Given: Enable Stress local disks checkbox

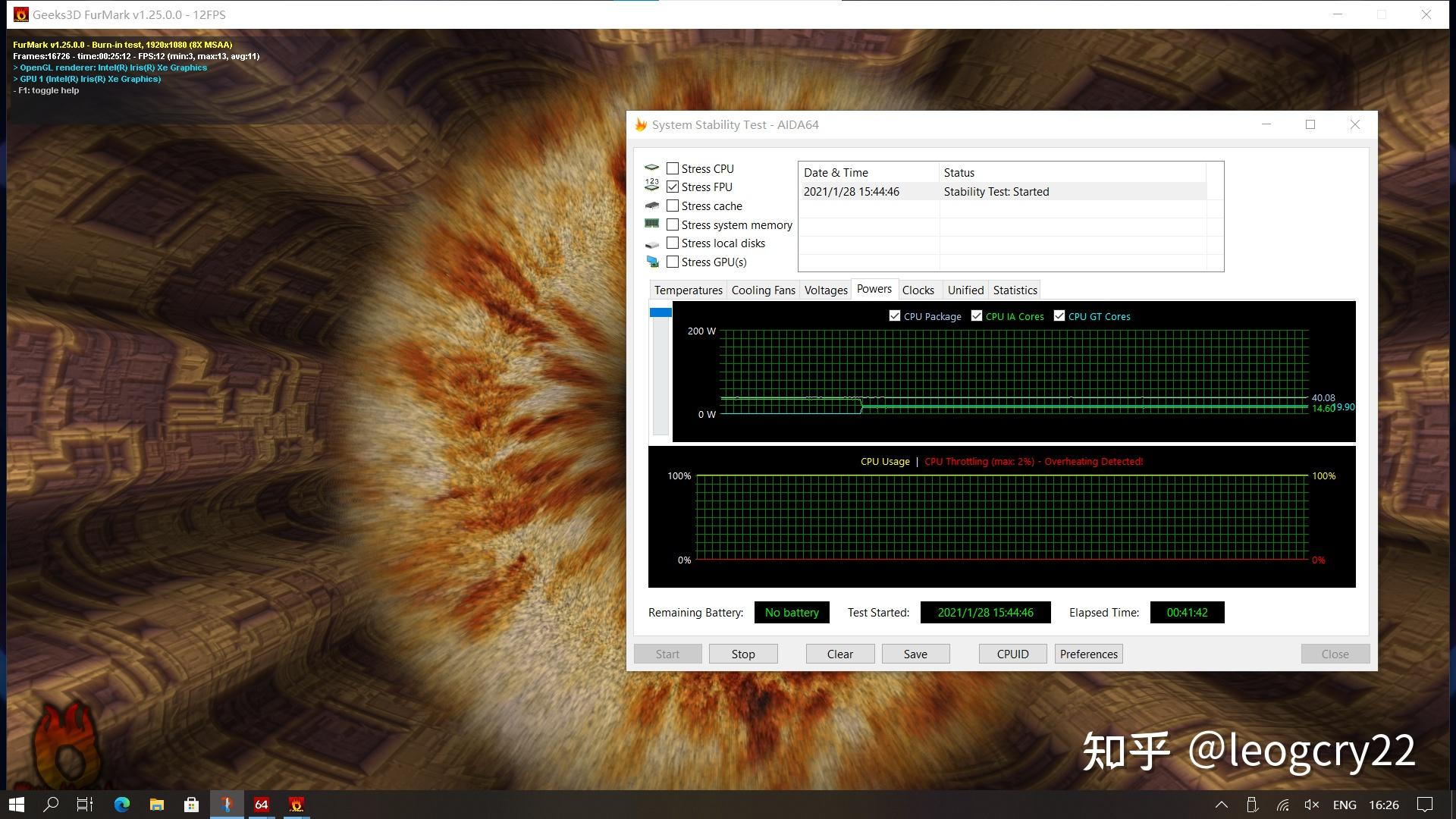Looking at the screenshot, I should point(673,243).
